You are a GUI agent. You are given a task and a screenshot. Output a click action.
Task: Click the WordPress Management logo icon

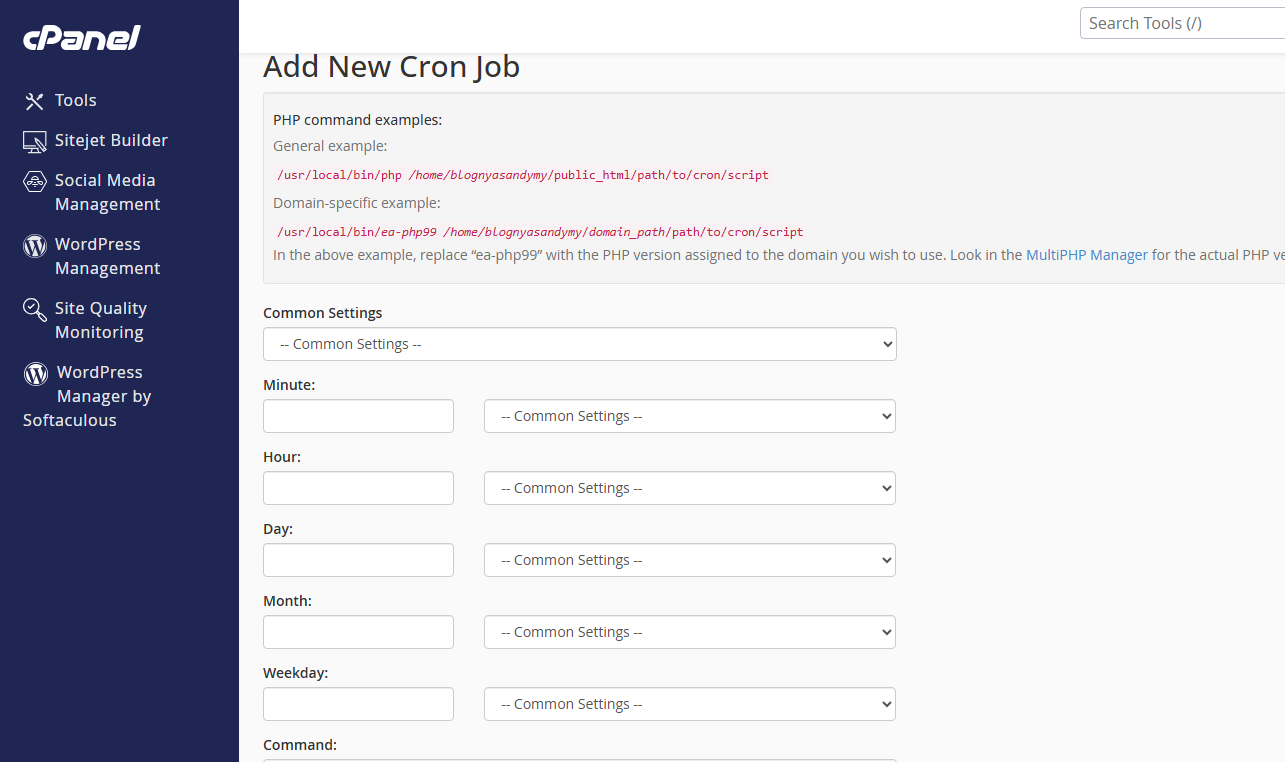point(35,245)
